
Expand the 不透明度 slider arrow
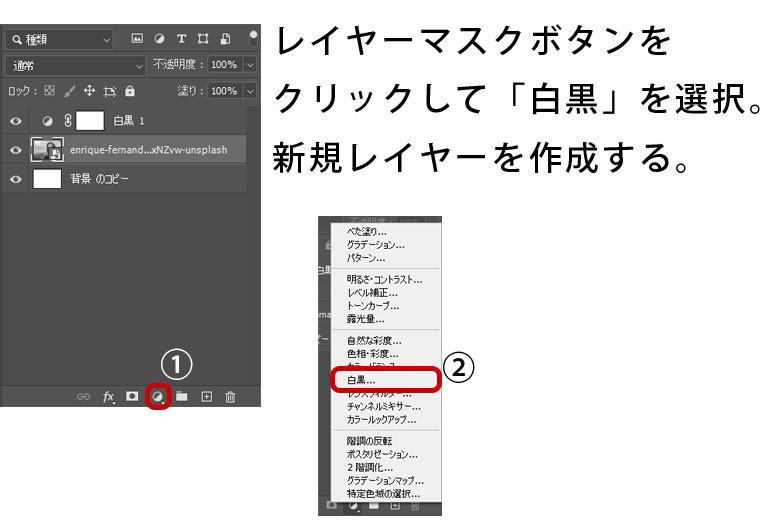click(x=250, y=64)
